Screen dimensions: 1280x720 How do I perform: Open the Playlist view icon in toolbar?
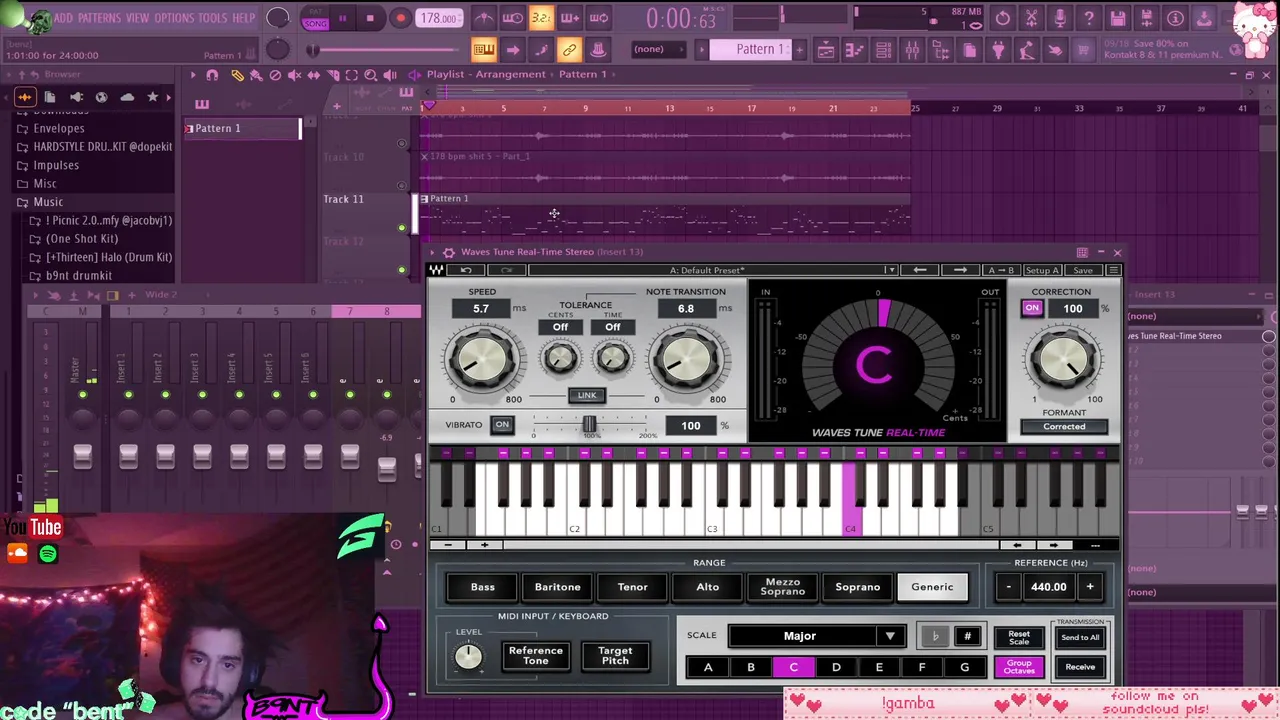(x=826, y=50)
